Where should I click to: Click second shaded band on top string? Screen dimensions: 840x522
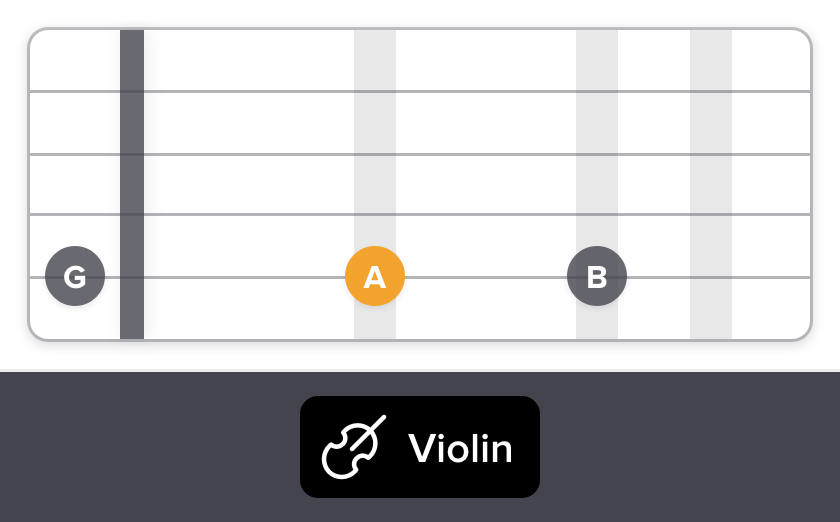tap(597, 91)
